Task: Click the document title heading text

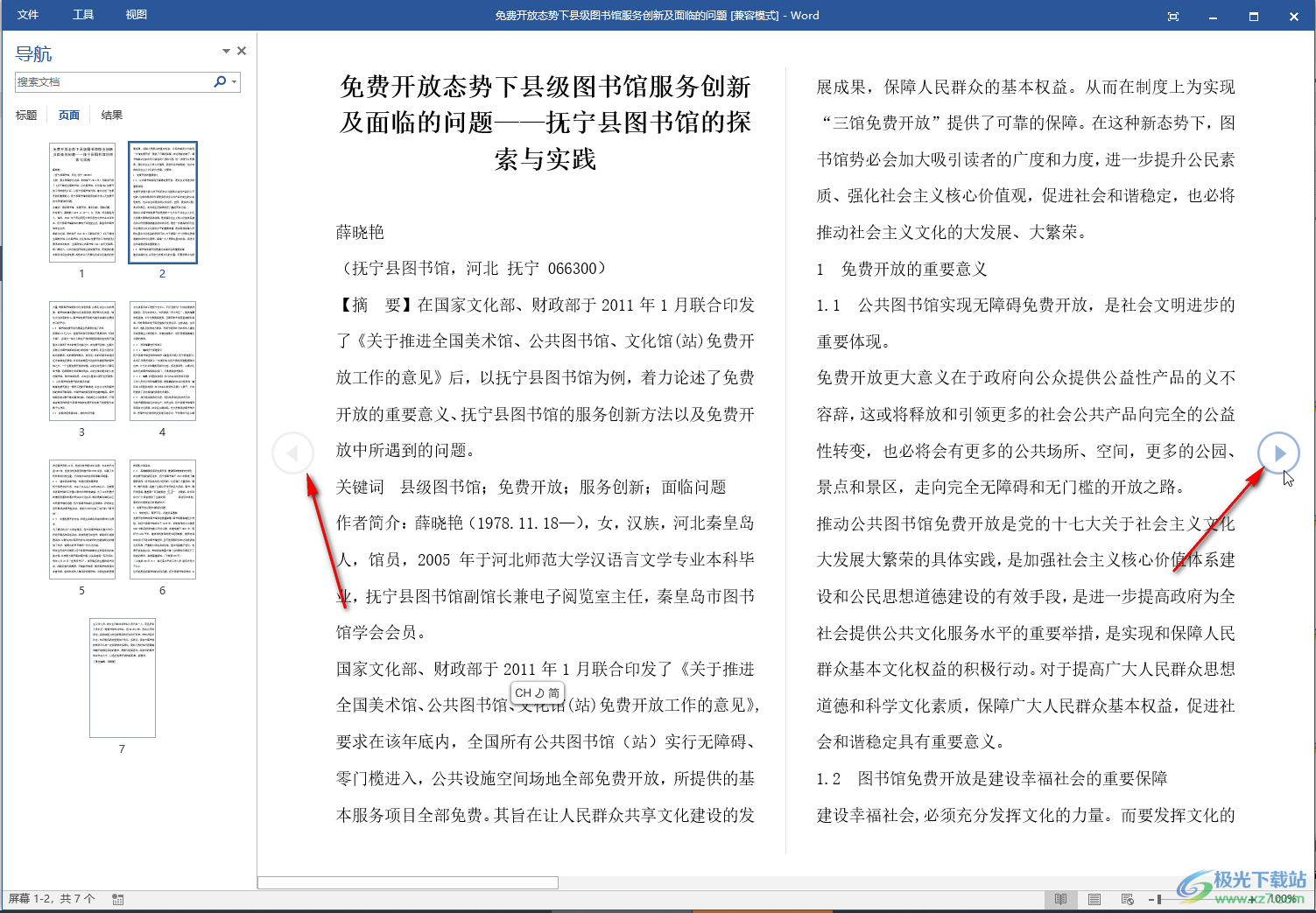Action: pos(545,123)
